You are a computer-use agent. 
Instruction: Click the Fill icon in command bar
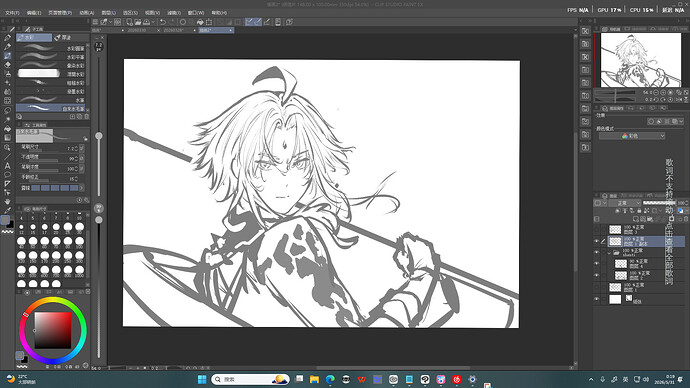coord(200,22)
